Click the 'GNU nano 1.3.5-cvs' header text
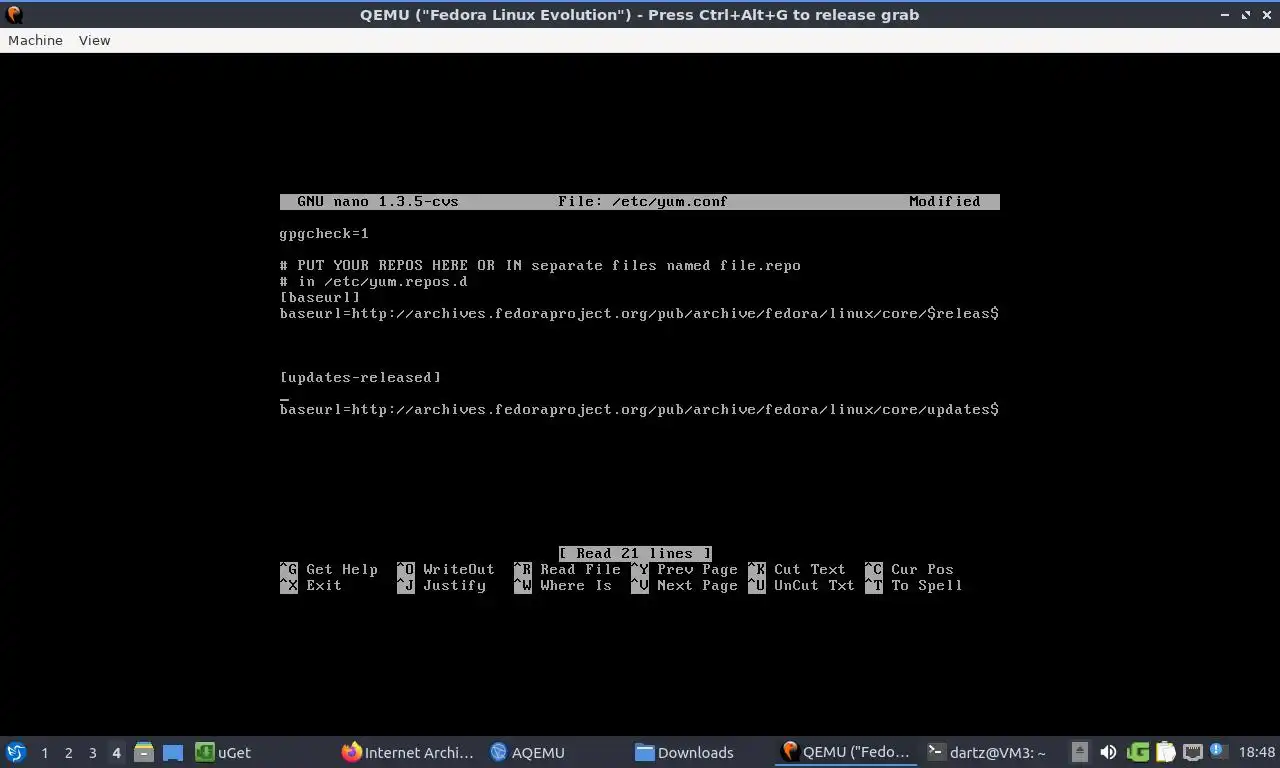This screenshot has height=768, width=1280. (x=378, y=201)
